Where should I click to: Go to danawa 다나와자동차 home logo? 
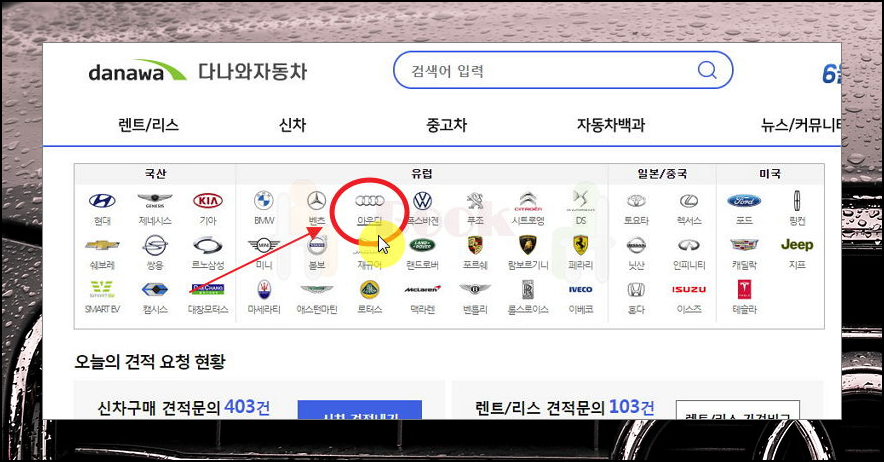click(197, 72)
